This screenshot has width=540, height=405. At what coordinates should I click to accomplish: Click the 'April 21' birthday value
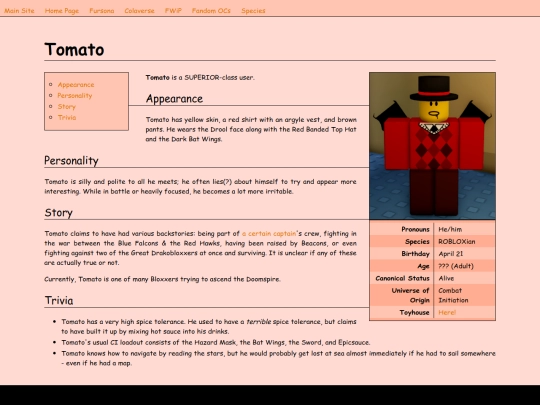(450, 254)
